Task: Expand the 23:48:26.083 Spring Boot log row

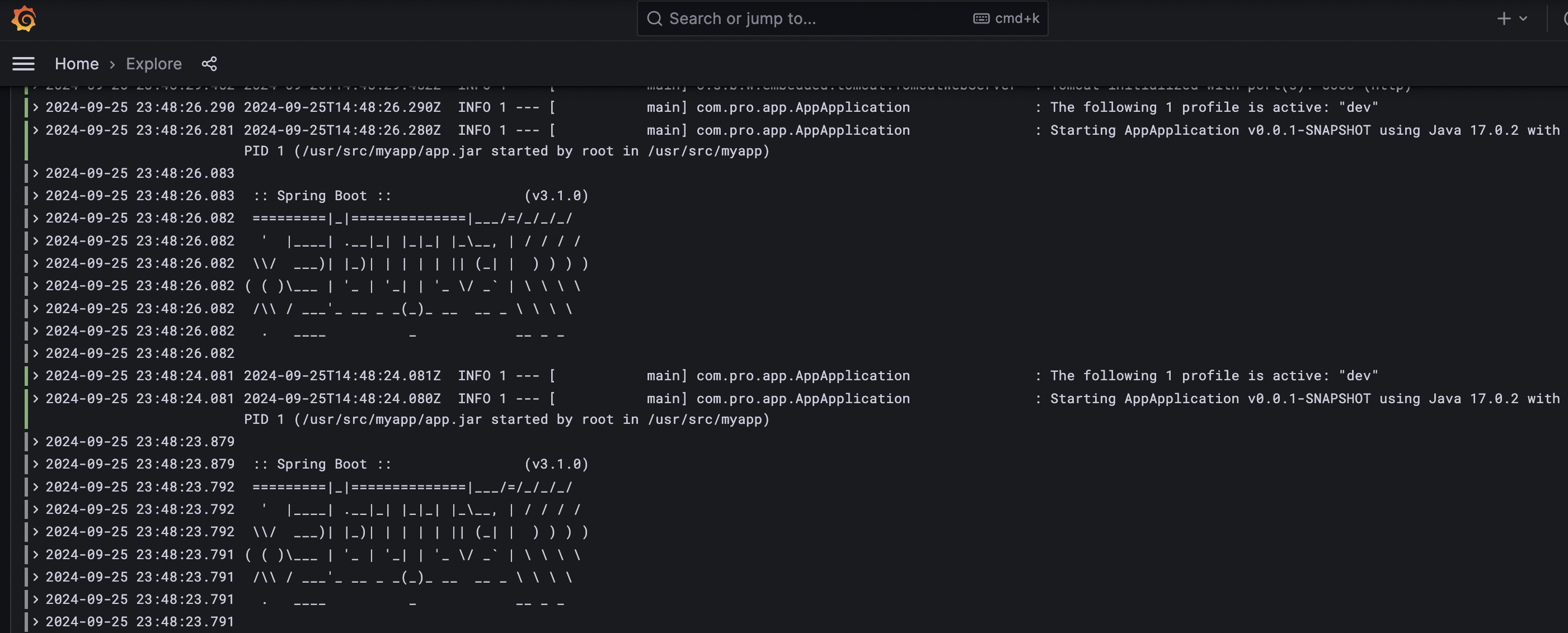Action: (x=36, y=196)
